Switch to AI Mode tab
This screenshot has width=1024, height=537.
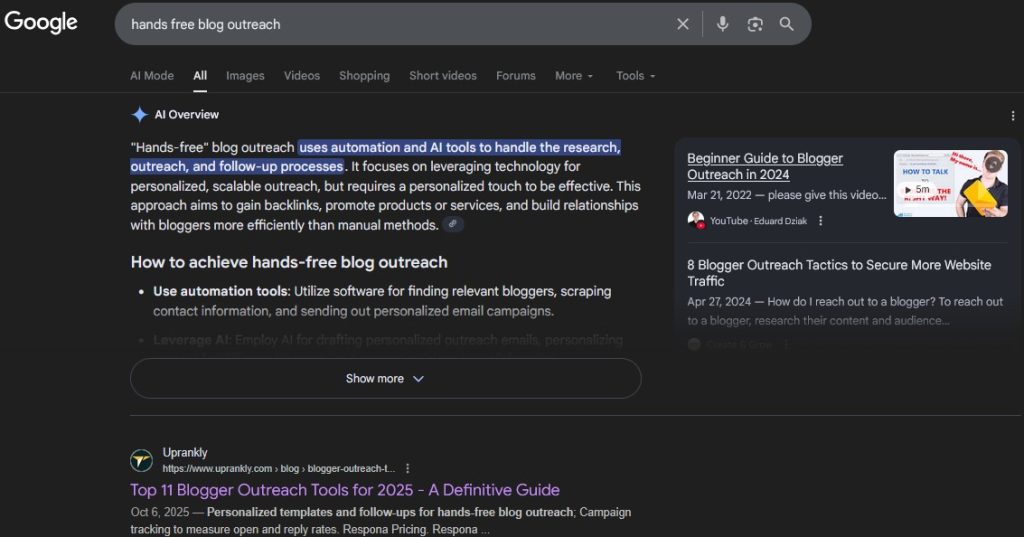click(152, 76)
